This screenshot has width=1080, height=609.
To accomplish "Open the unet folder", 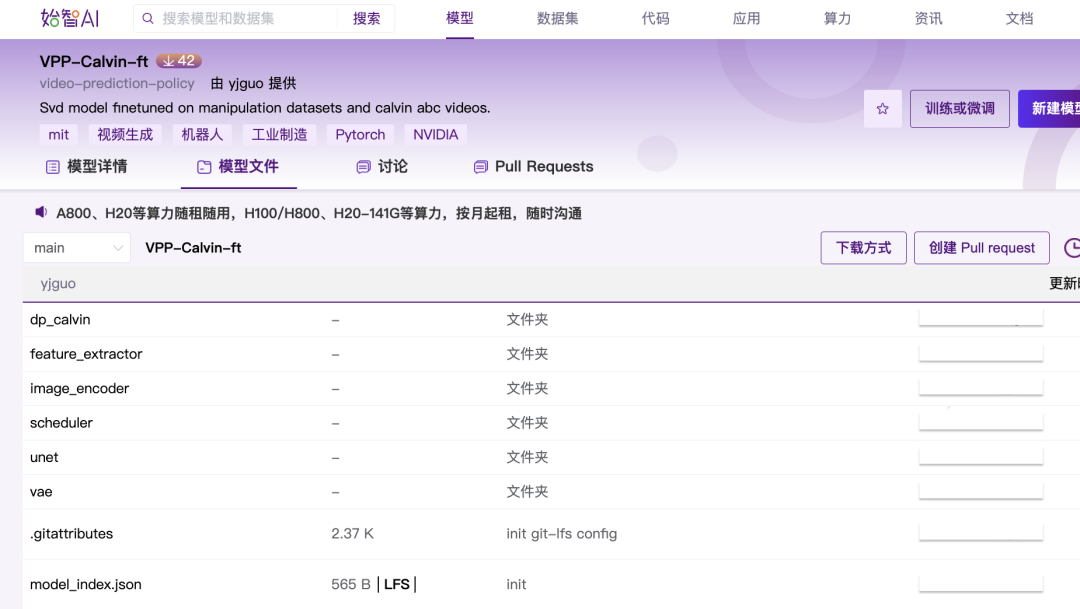I will 44,457.
